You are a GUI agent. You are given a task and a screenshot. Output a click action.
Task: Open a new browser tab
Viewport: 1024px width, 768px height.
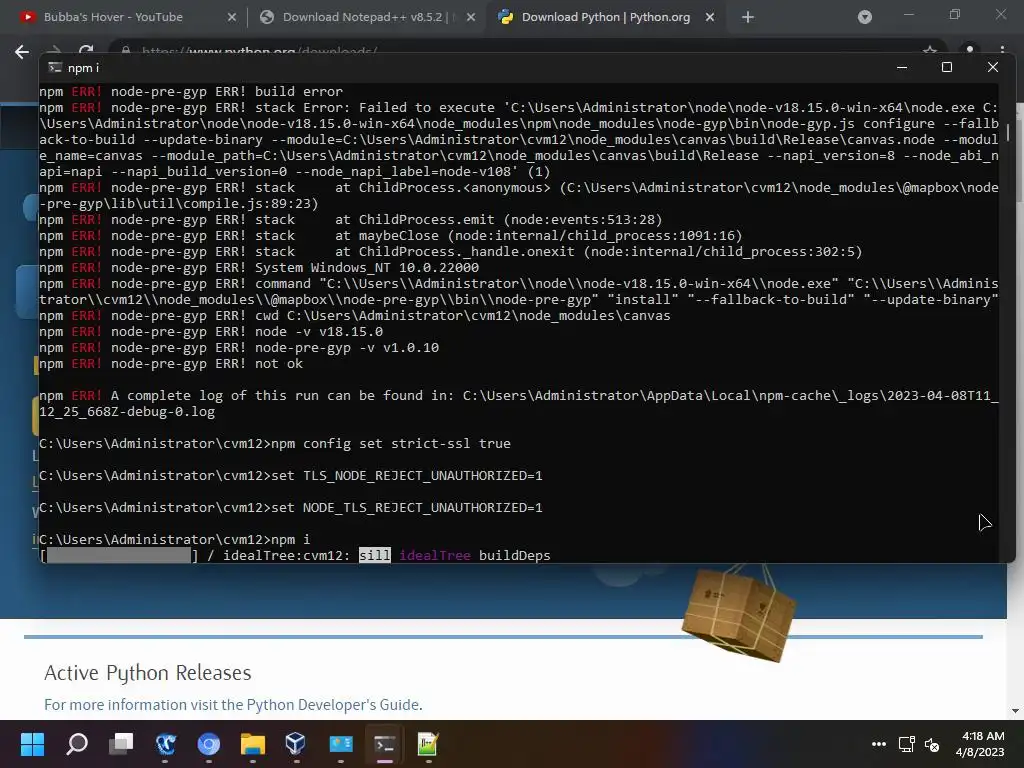748,18
